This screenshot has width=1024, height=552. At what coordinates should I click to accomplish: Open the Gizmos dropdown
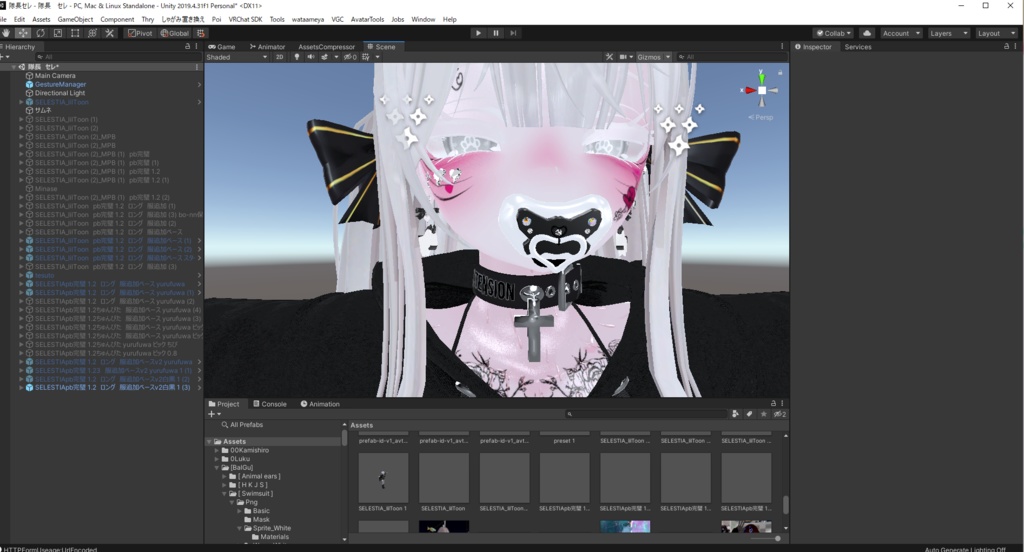point(654,57)
